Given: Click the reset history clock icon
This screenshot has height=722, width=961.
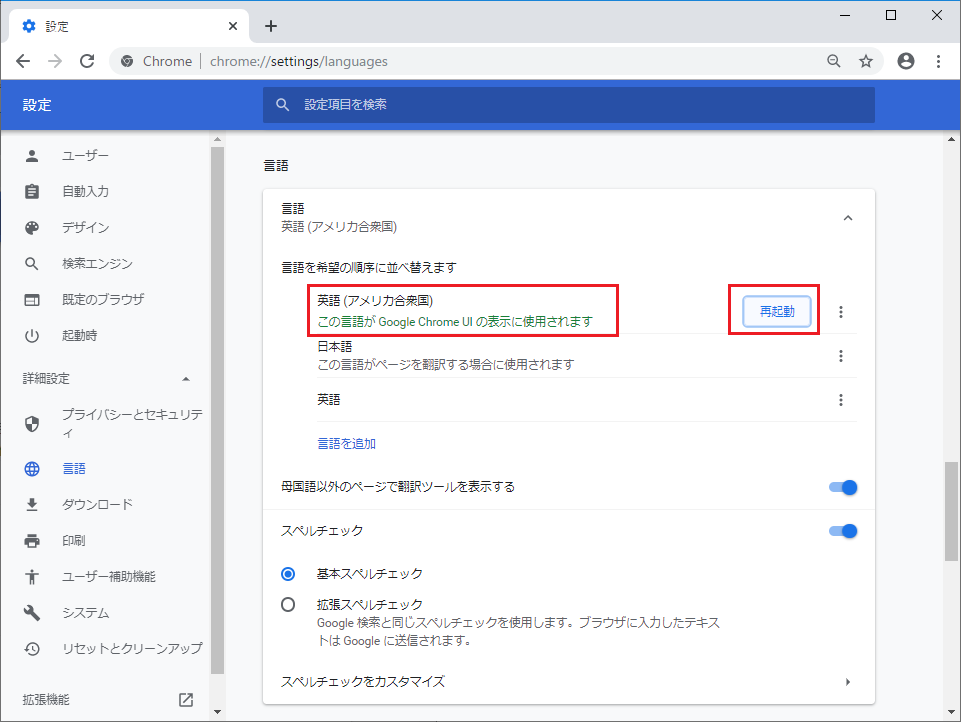Looking at the screenshot, I should 32,648.
